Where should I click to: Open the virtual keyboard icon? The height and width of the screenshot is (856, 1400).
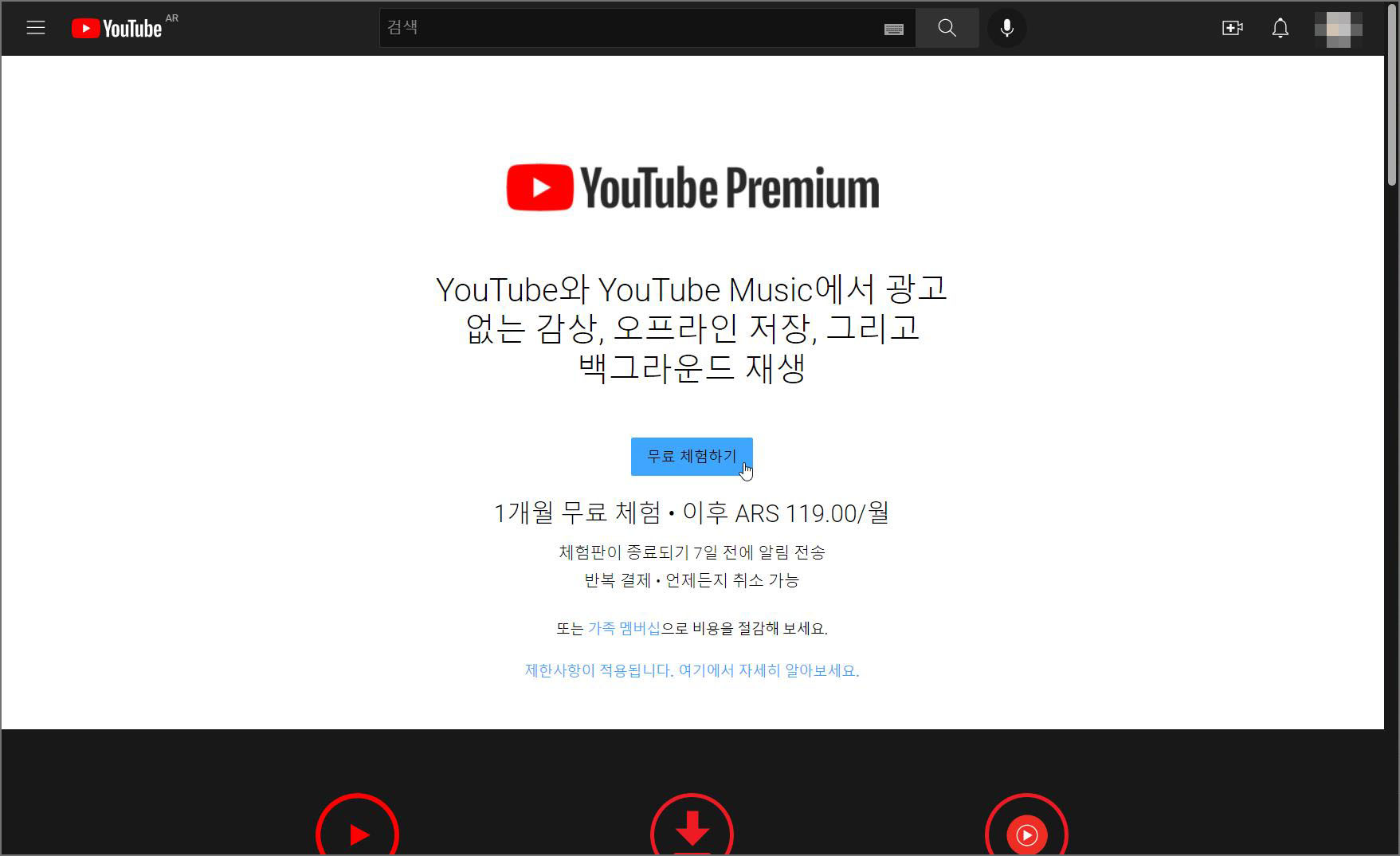tap(894, 29)
